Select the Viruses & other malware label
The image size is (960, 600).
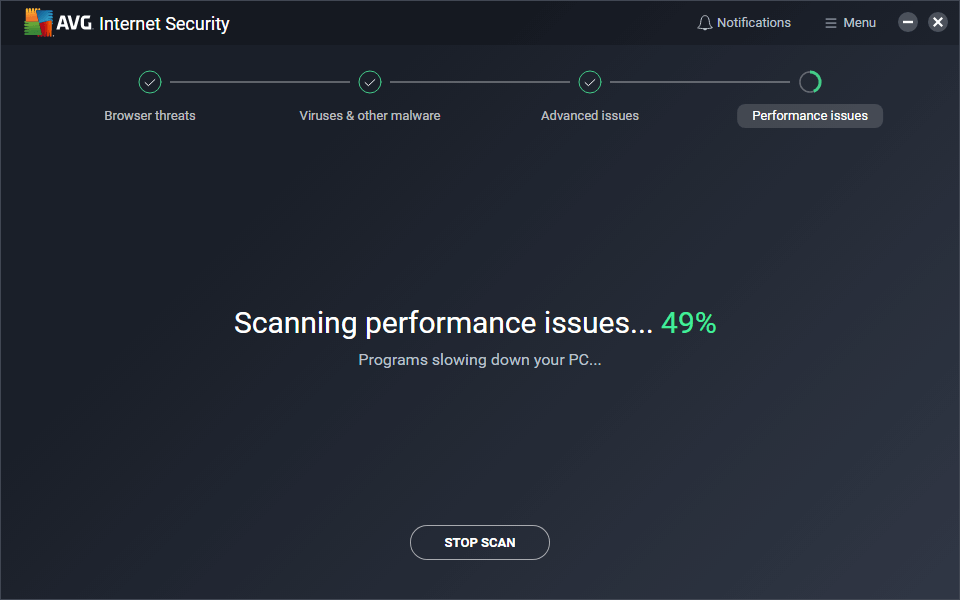pos(370,116)
